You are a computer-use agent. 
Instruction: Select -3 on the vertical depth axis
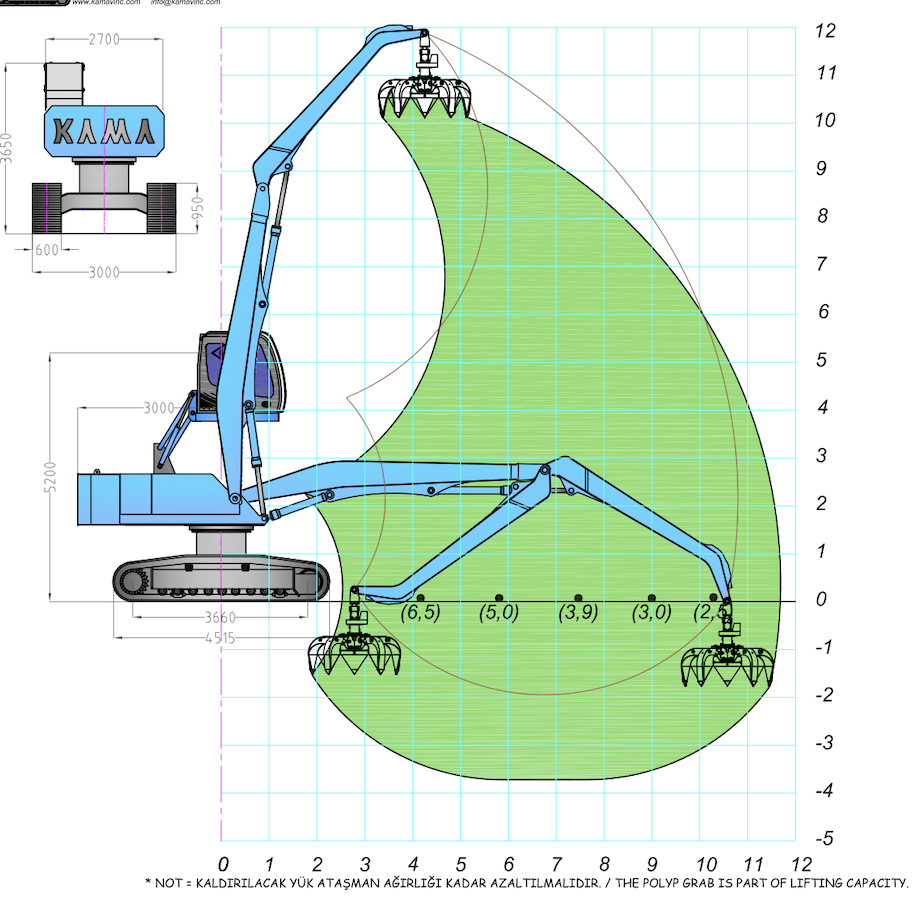point(824,742)
